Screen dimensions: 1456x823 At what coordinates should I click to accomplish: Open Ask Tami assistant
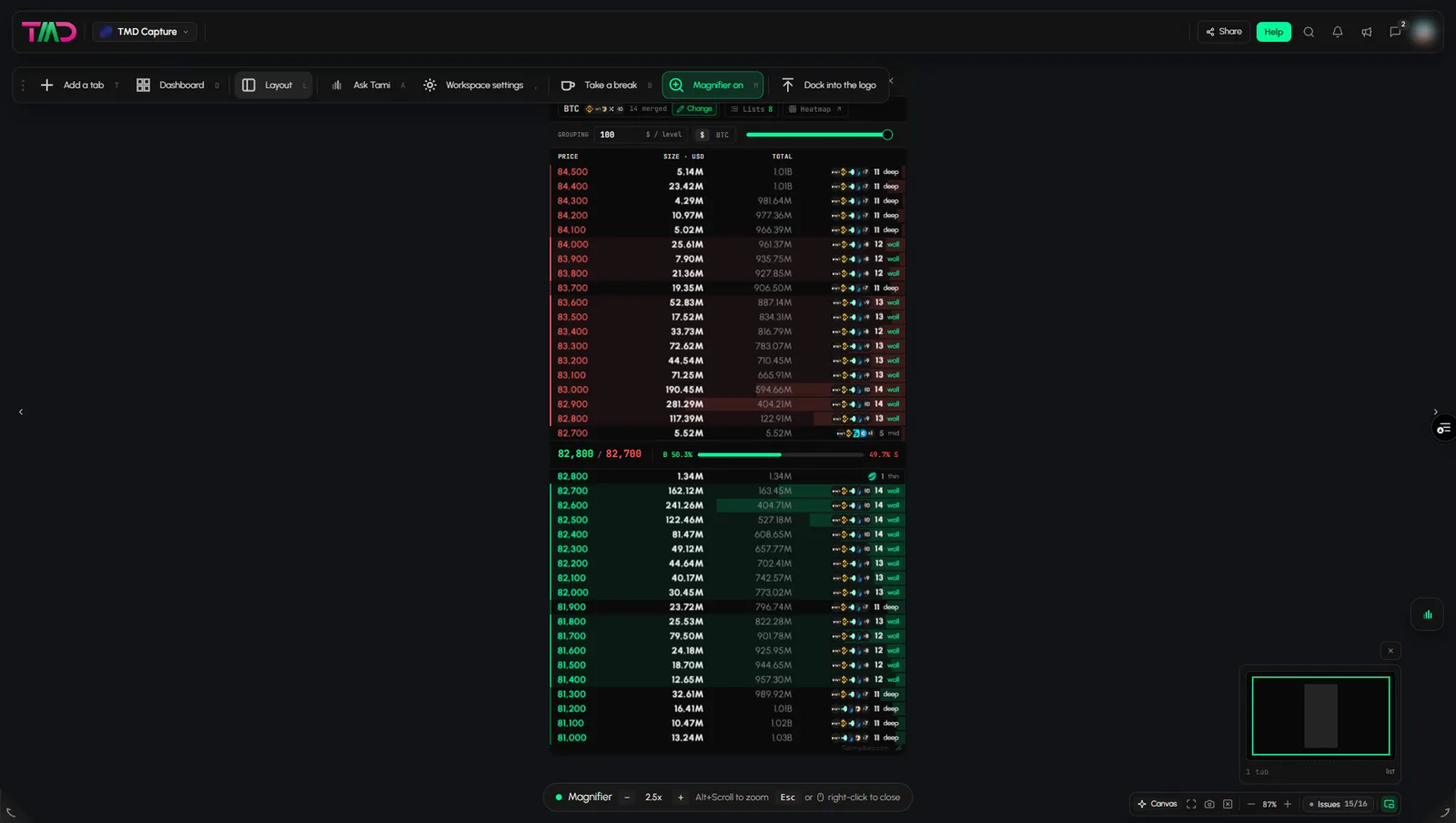368,86
